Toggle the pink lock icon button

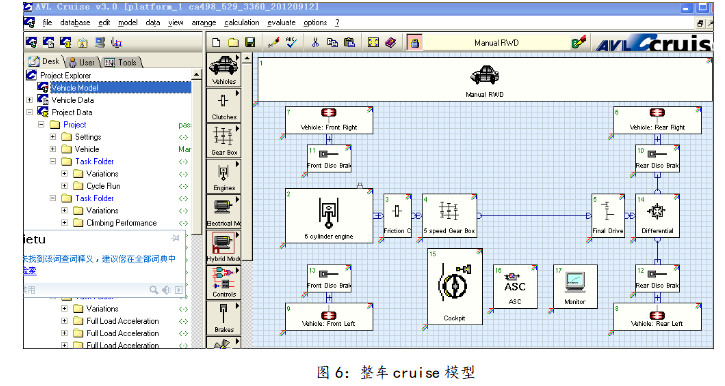pyautogui.click(x=415, y=43)
